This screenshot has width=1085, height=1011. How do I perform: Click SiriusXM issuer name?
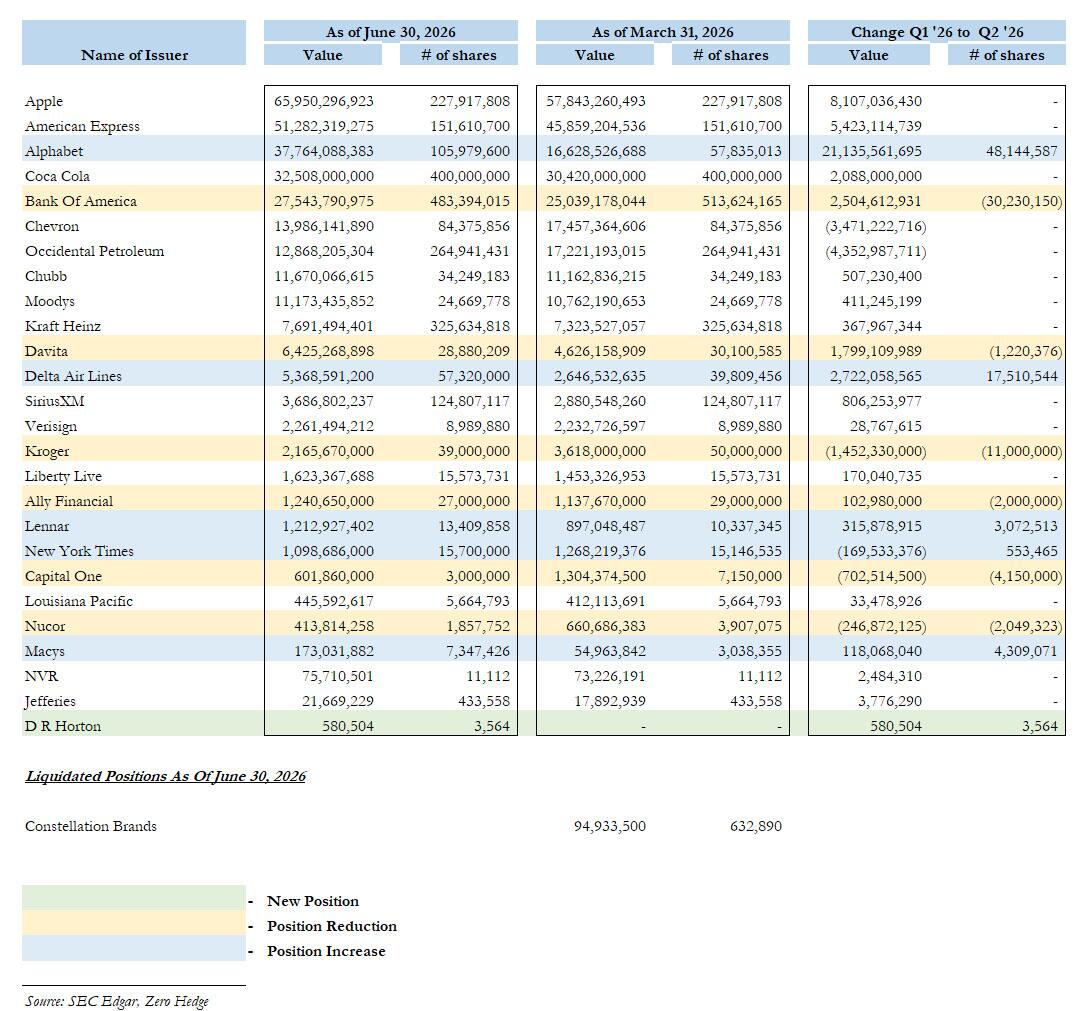pos(55,401)
